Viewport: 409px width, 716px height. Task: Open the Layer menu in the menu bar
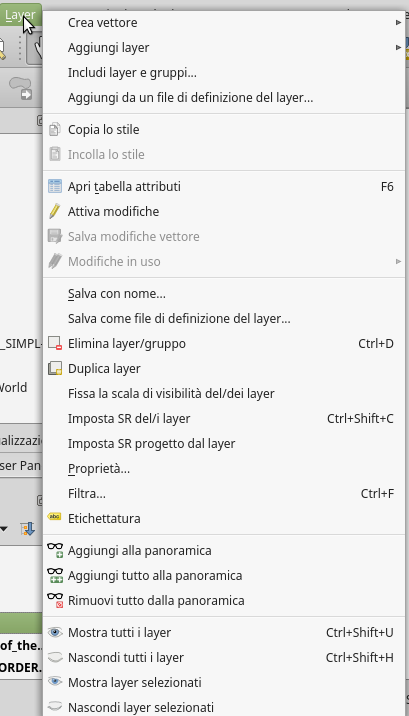pos(21,15)
